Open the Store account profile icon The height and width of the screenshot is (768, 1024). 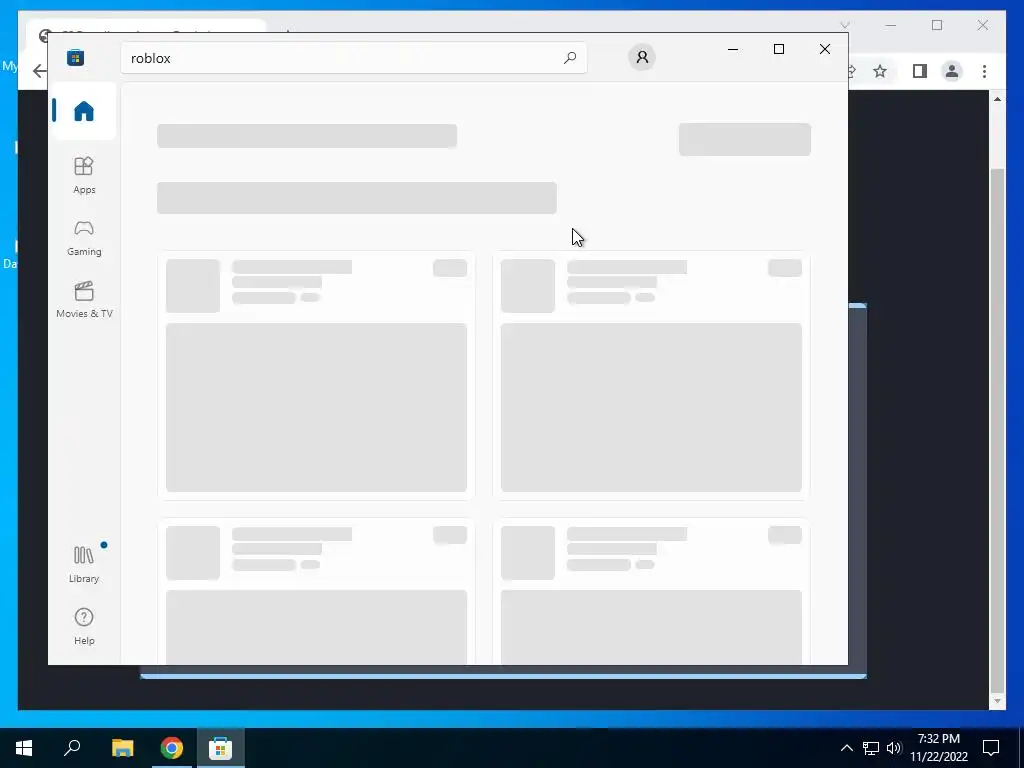click(642, 57)
